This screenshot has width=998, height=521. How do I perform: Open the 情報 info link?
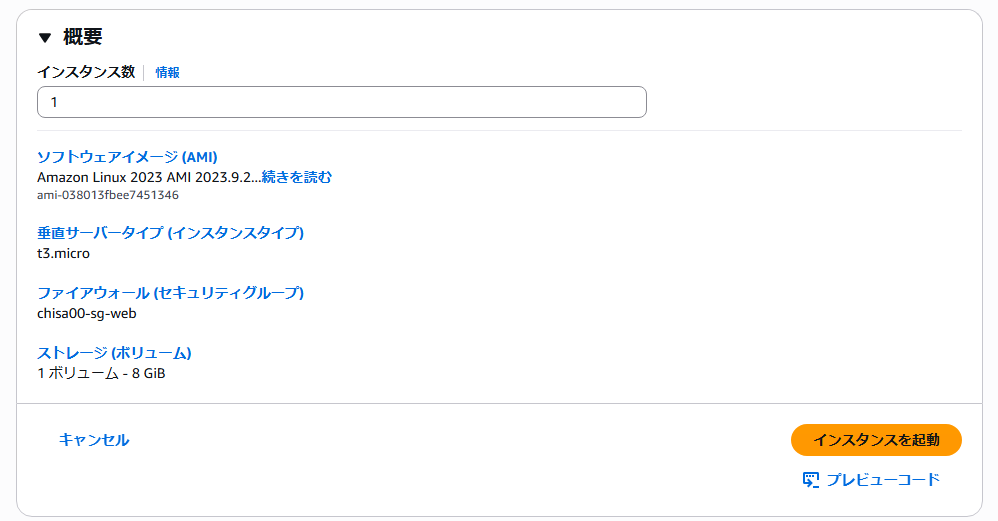pyautogui.click(x=167, y=72)
